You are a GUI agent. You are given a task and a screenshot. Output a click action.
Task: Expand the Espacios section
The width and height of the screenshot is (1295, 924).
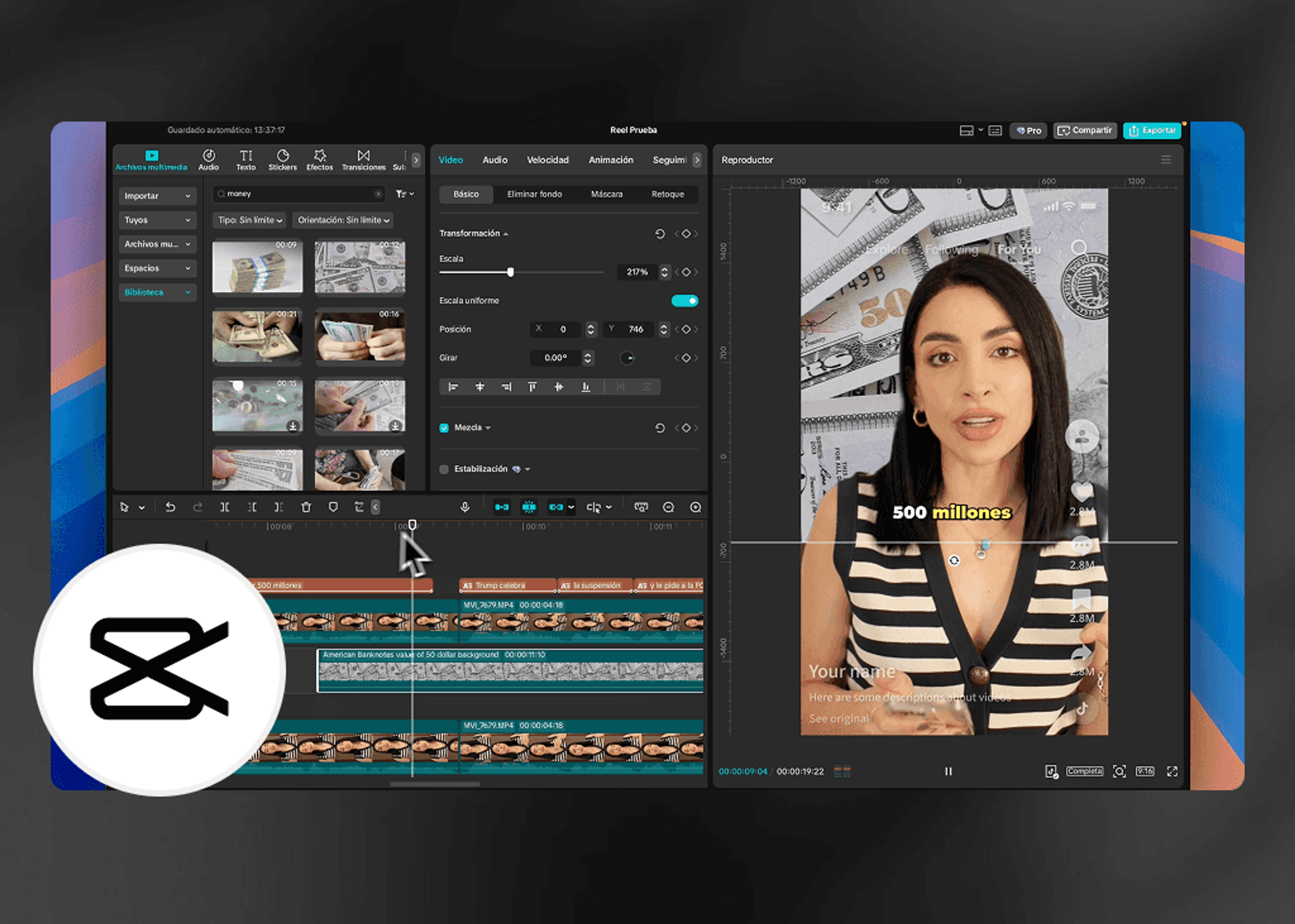[158, 268]
